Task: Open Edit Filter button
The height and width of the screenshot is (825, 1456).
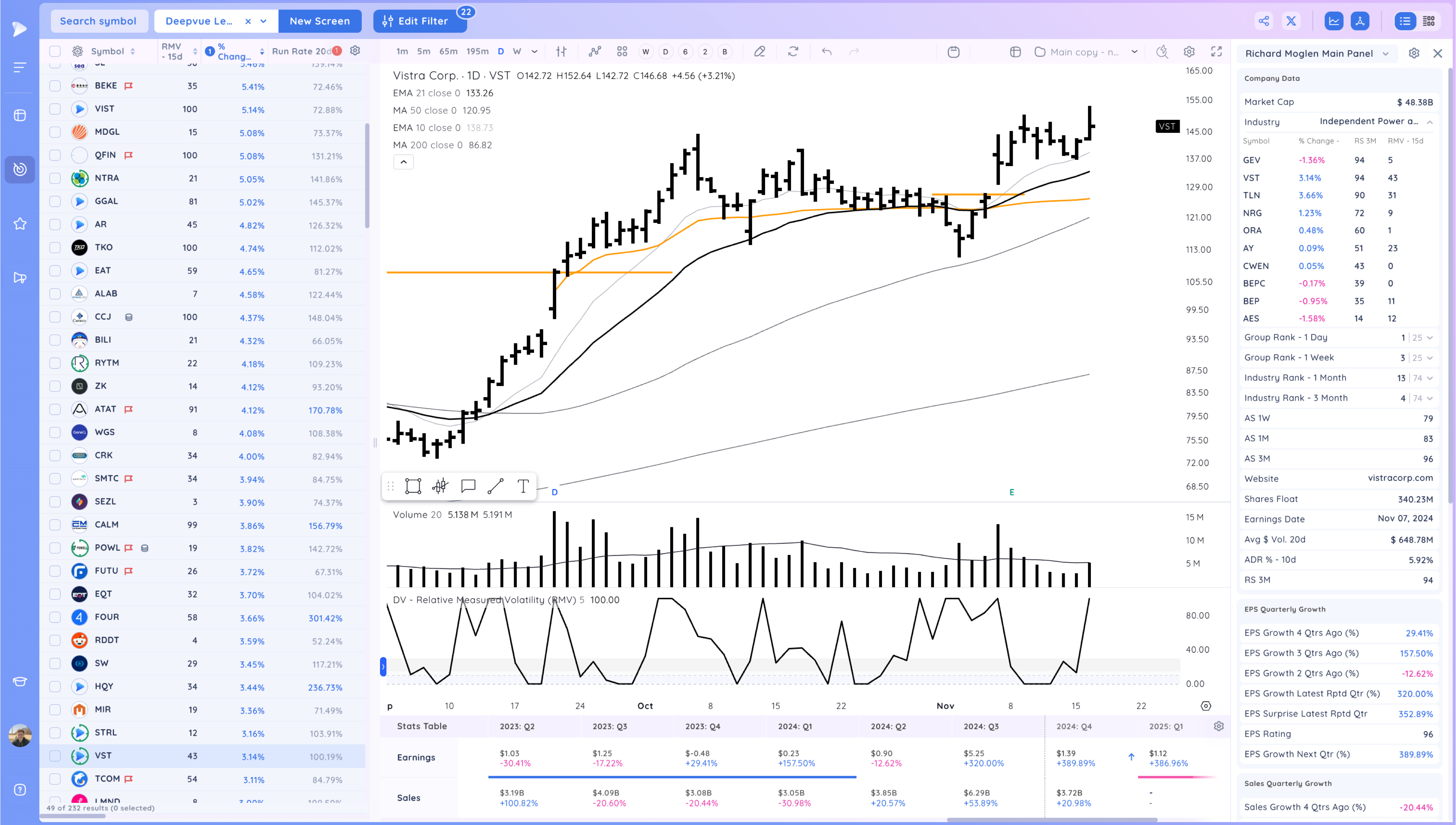Action: [x=420, y=21]
